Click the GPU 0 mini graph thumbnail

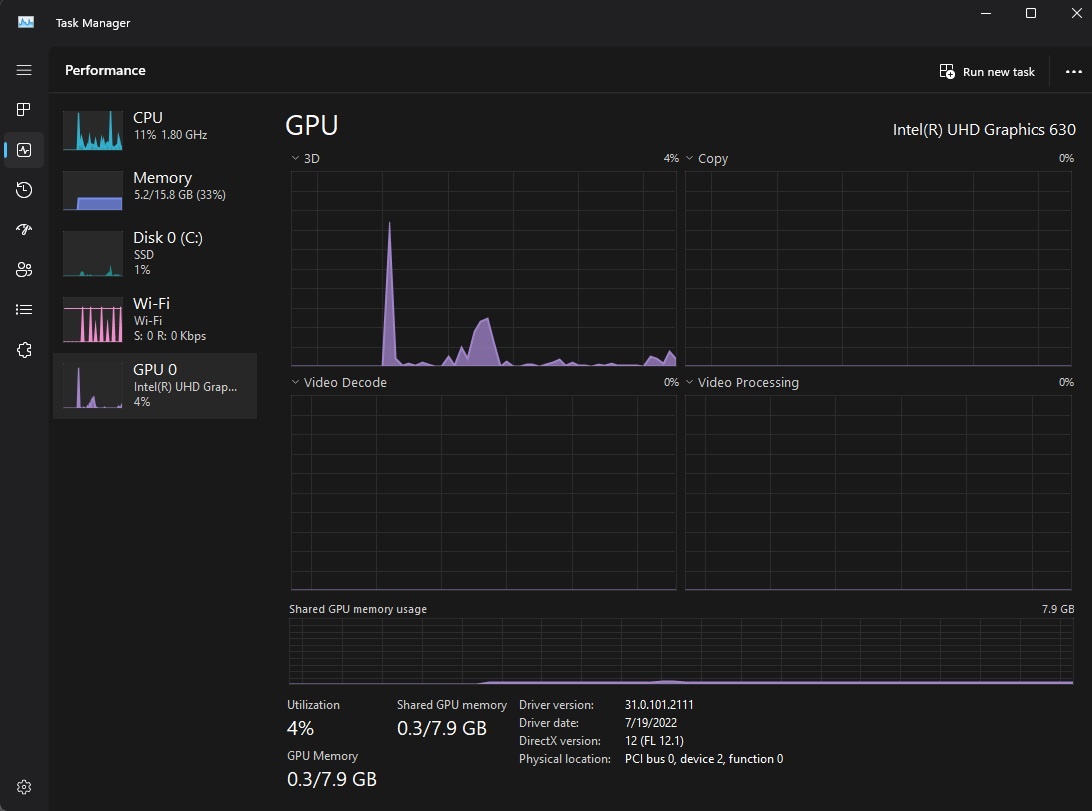(93, 386)
